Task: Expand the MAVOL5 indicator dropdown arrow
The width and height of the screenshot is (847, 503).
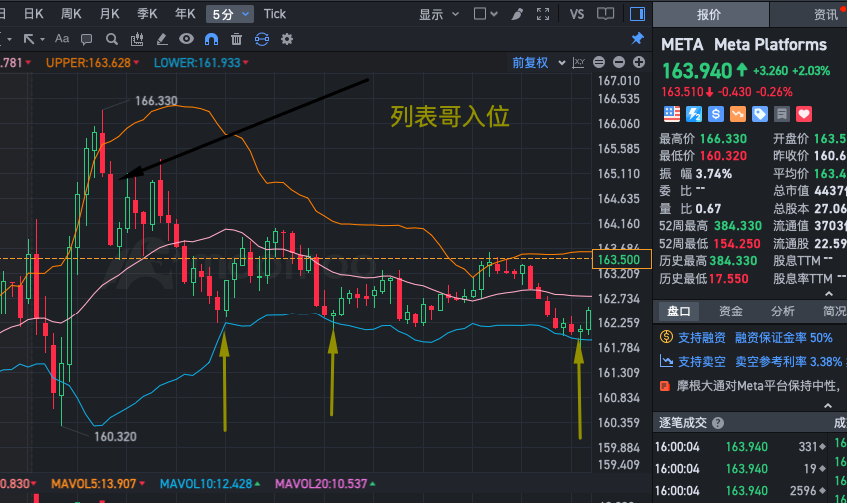Action: (142, 484)
